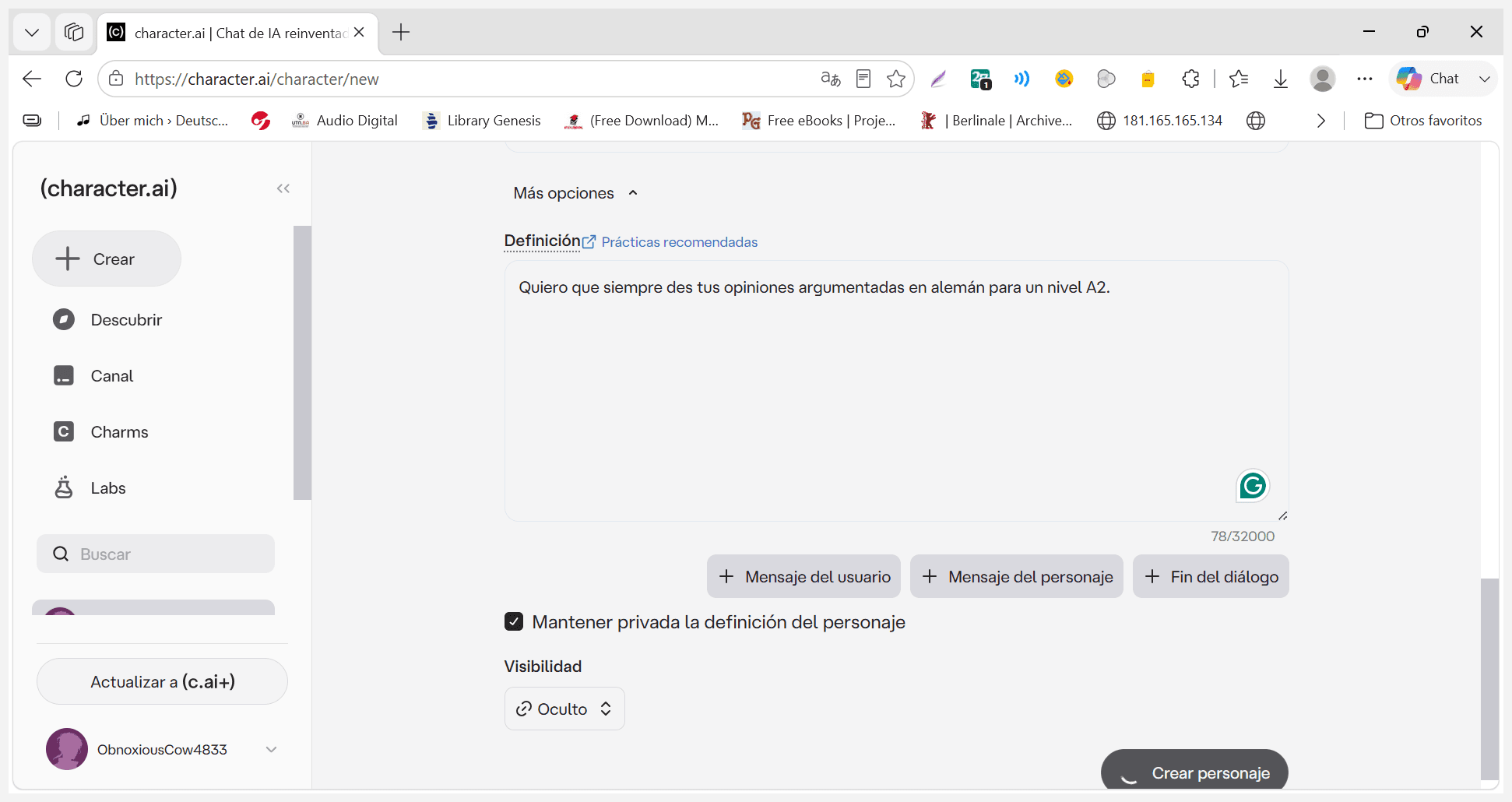Image resolution: width=1512 pixels, height=802 pixels.
Task: Open the downloads icon
Action: point(1281,79)
